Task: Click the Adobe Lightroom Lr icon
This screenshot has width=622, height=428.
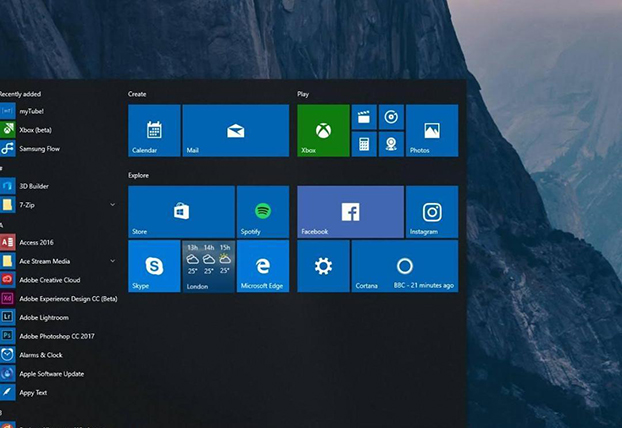Action: (8, 317)
